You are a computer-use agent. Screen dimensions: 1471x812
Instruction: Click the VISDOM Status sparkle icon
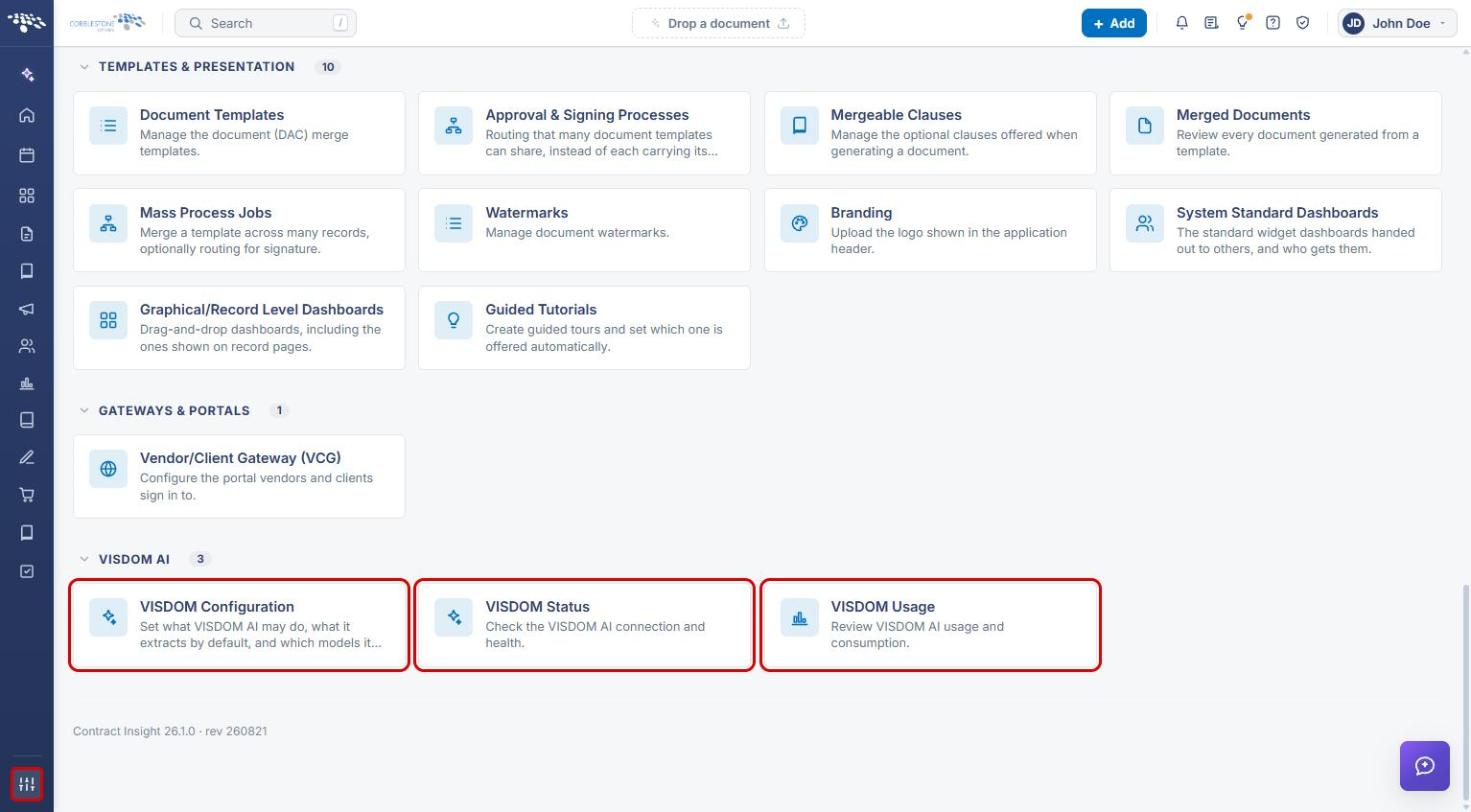click(454, 618)
